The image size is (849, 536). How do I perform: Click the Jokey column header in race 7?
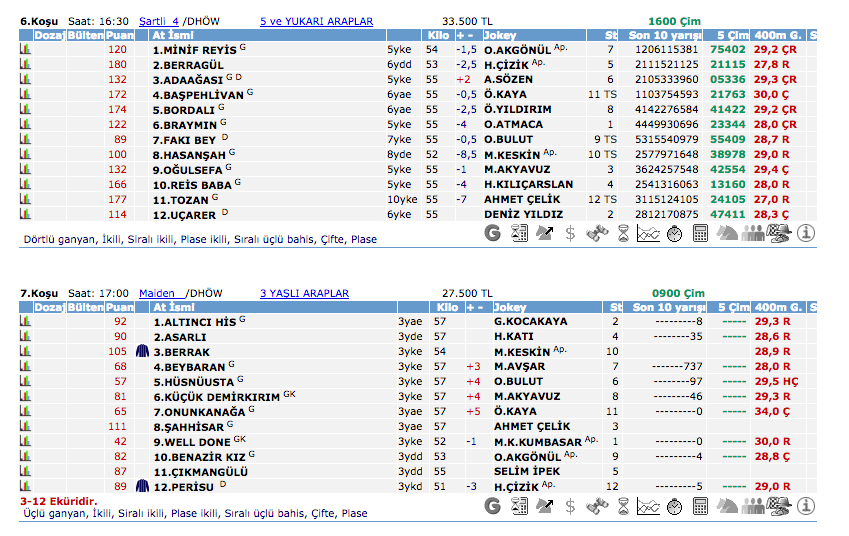tap(511, 308)
